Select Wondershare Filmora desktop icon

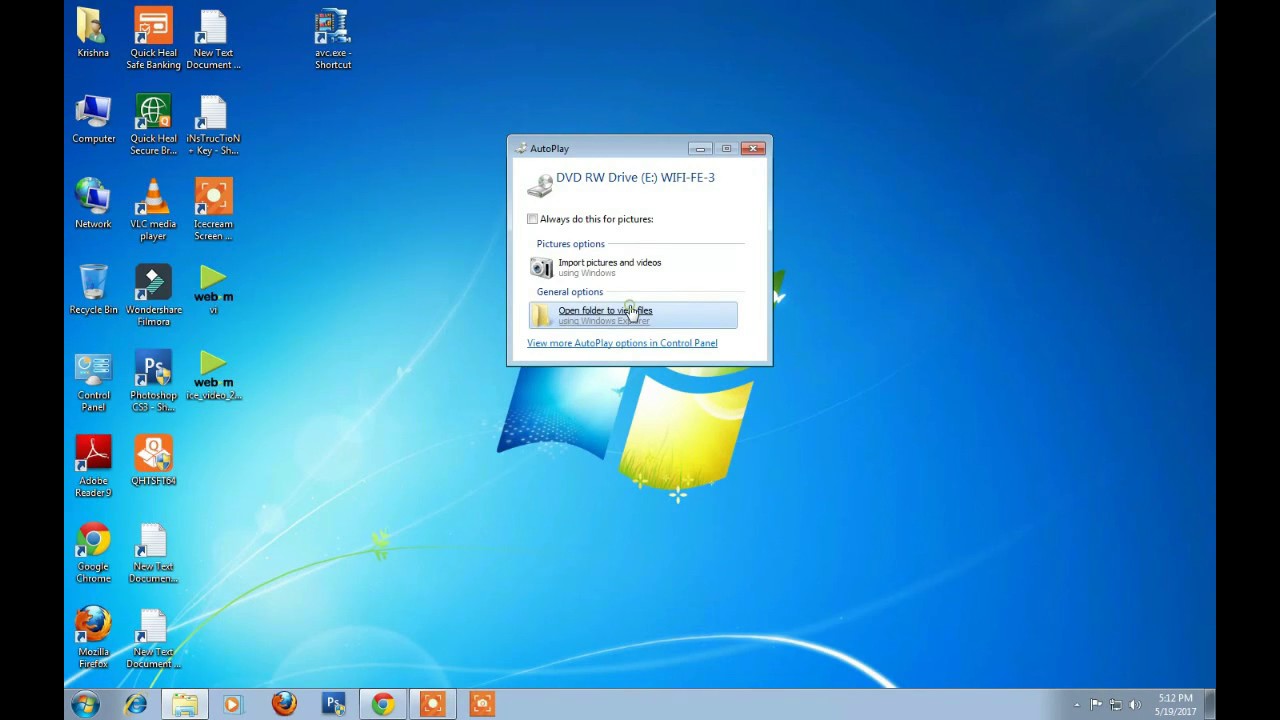pyautogui.click(x=153, y=297)
